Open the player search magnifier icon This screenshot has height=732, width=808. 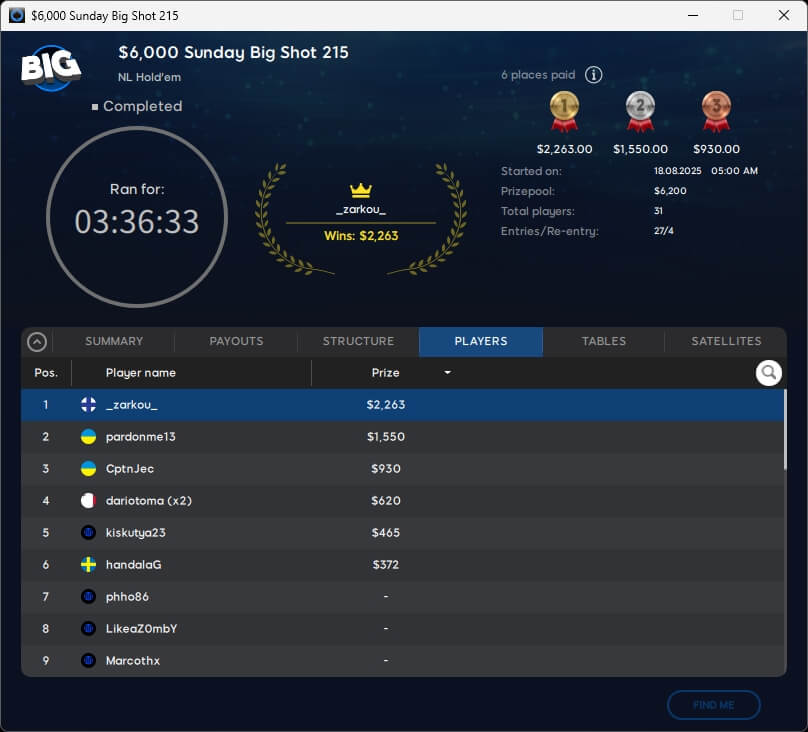768,373
